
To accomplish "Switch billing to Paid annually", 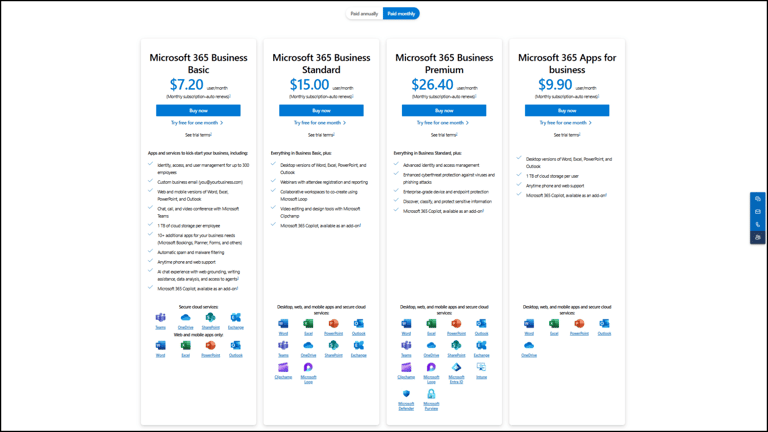I will (x=364, y=14).
